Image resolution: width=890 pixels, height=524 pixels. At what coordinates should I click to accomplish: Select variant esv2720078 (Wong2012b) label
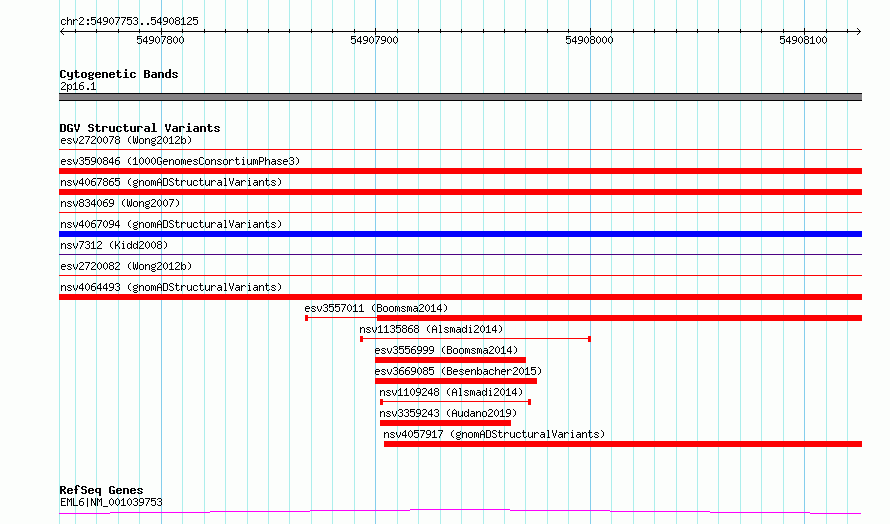pyautogui.click(x=126, y=140)
